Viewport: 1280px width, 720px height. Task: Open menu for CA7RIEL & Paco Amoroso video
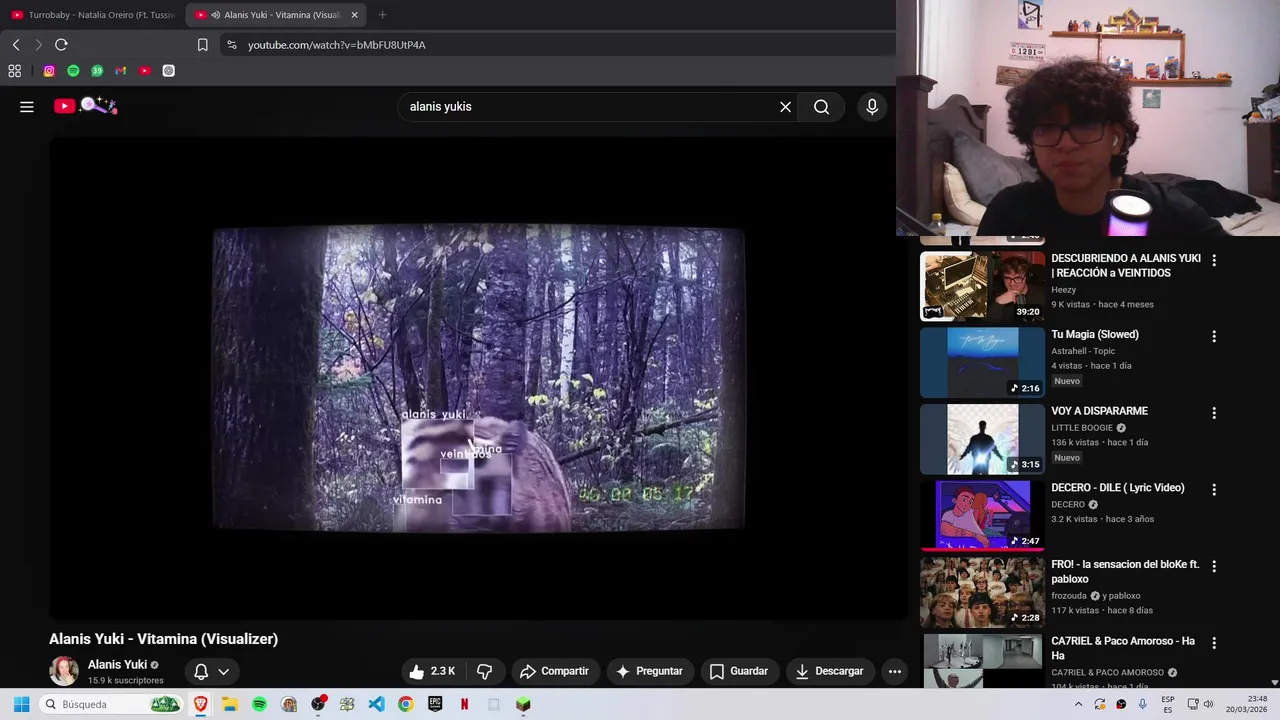(x=1214, y=643)
